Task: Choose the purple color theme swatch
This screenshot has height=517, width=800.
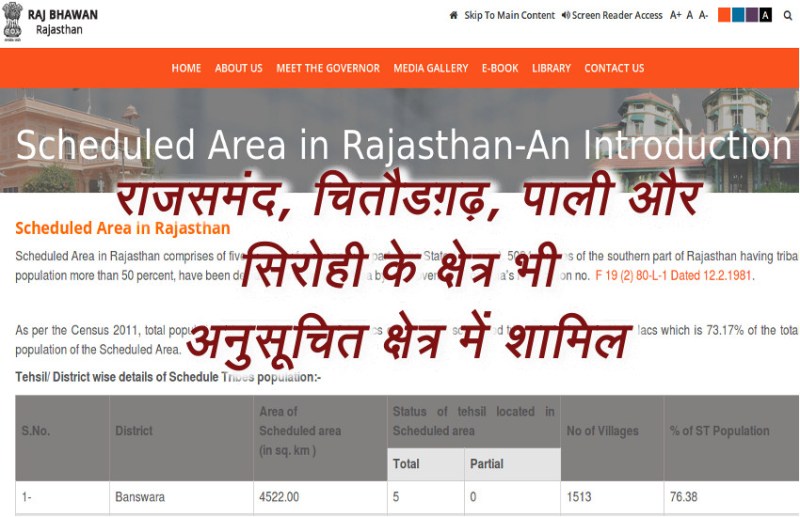Action: [x=752, y=15]
